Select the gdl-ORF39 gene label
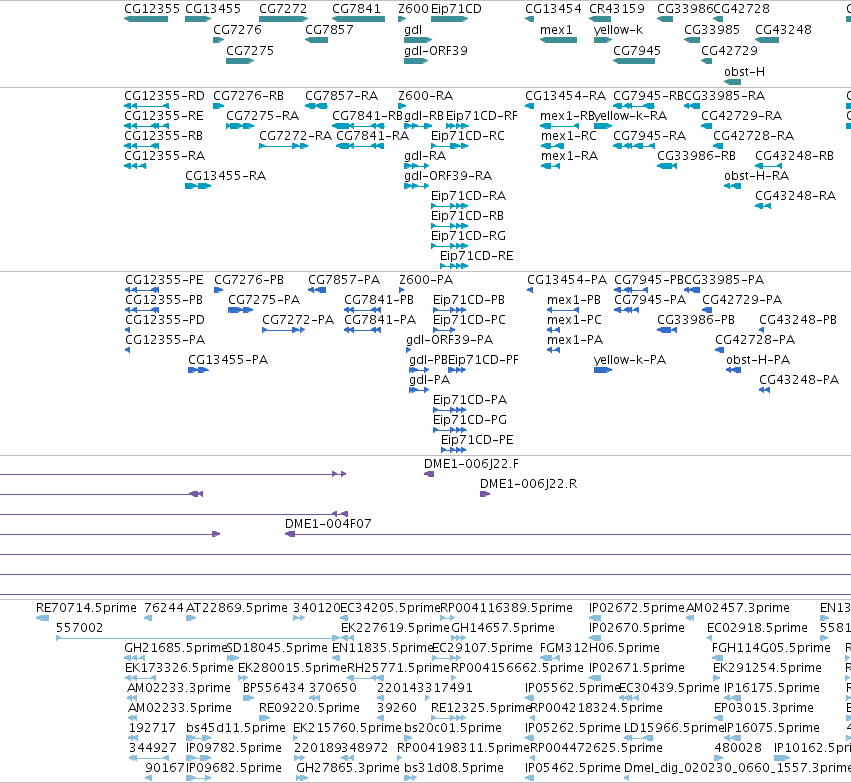The width and height of the screenshot is (851, 783). click(436, 50)
